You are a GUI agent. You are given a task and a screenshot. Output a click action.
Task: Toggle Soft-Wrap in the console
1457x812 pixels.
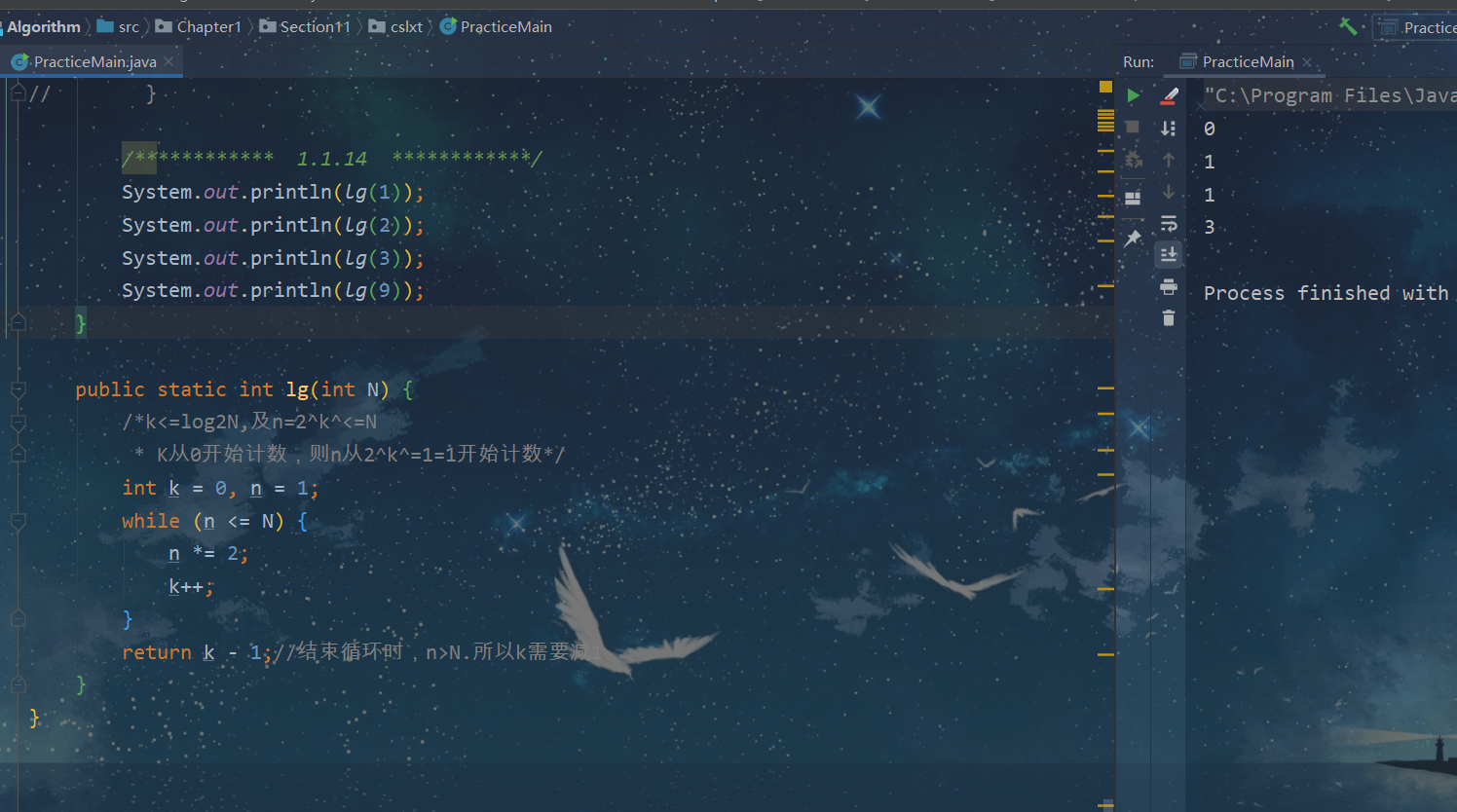[1168, 224]
